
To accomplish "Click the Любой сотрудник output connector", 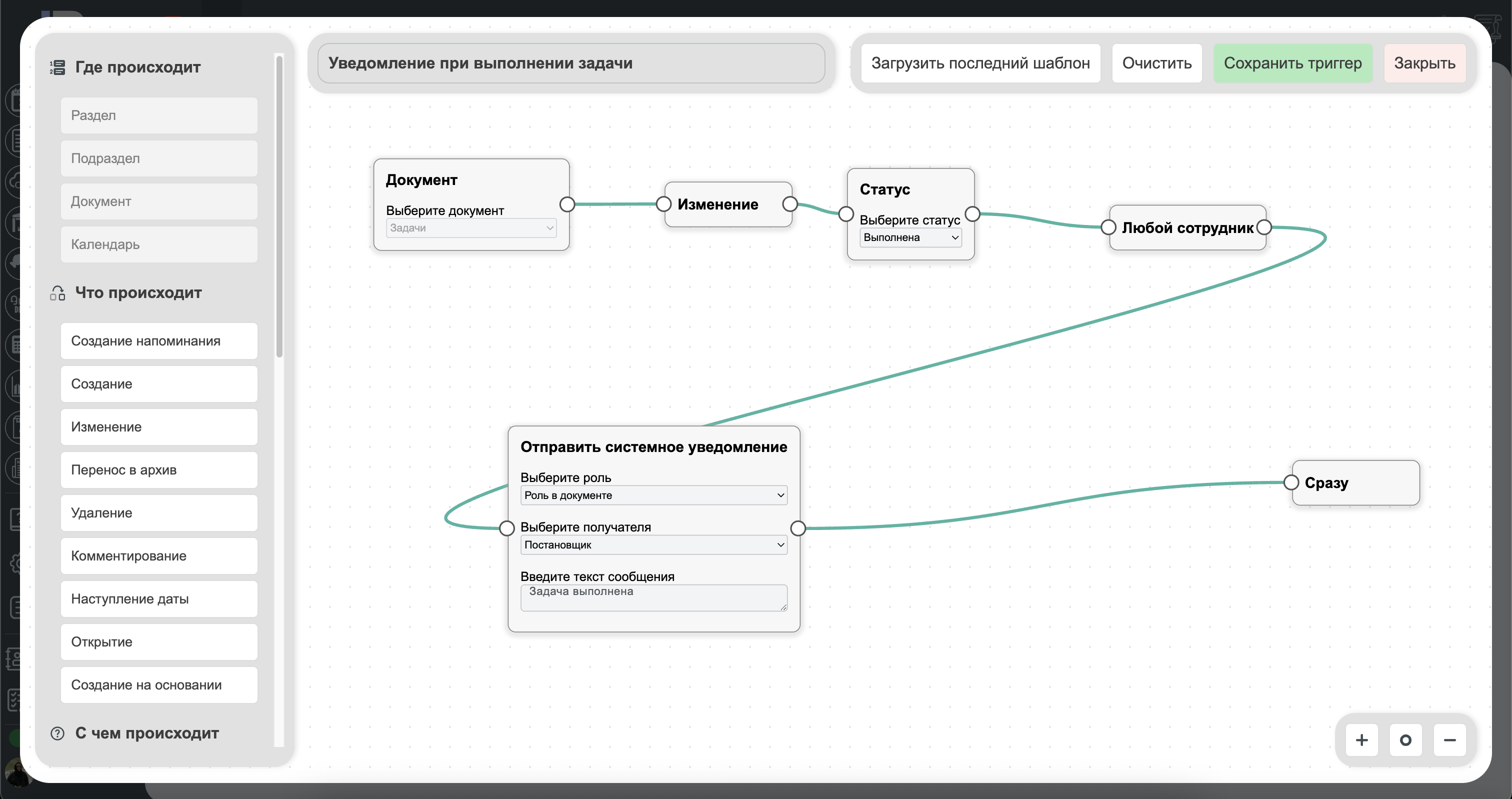I will [1264, 227].
